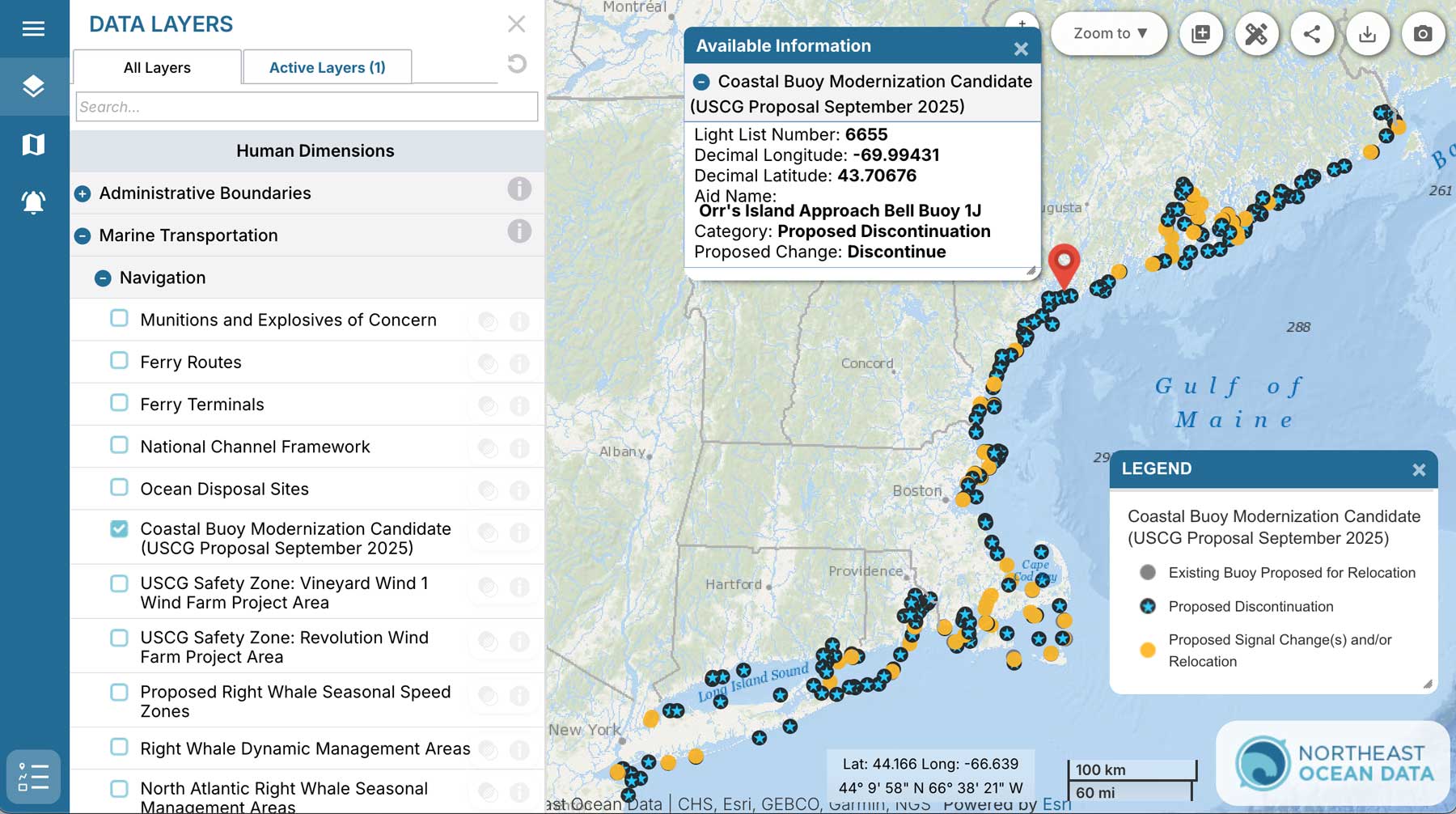Open the measure tools icon
This screenshot has height=814, width=1456.
(1256, 34)
